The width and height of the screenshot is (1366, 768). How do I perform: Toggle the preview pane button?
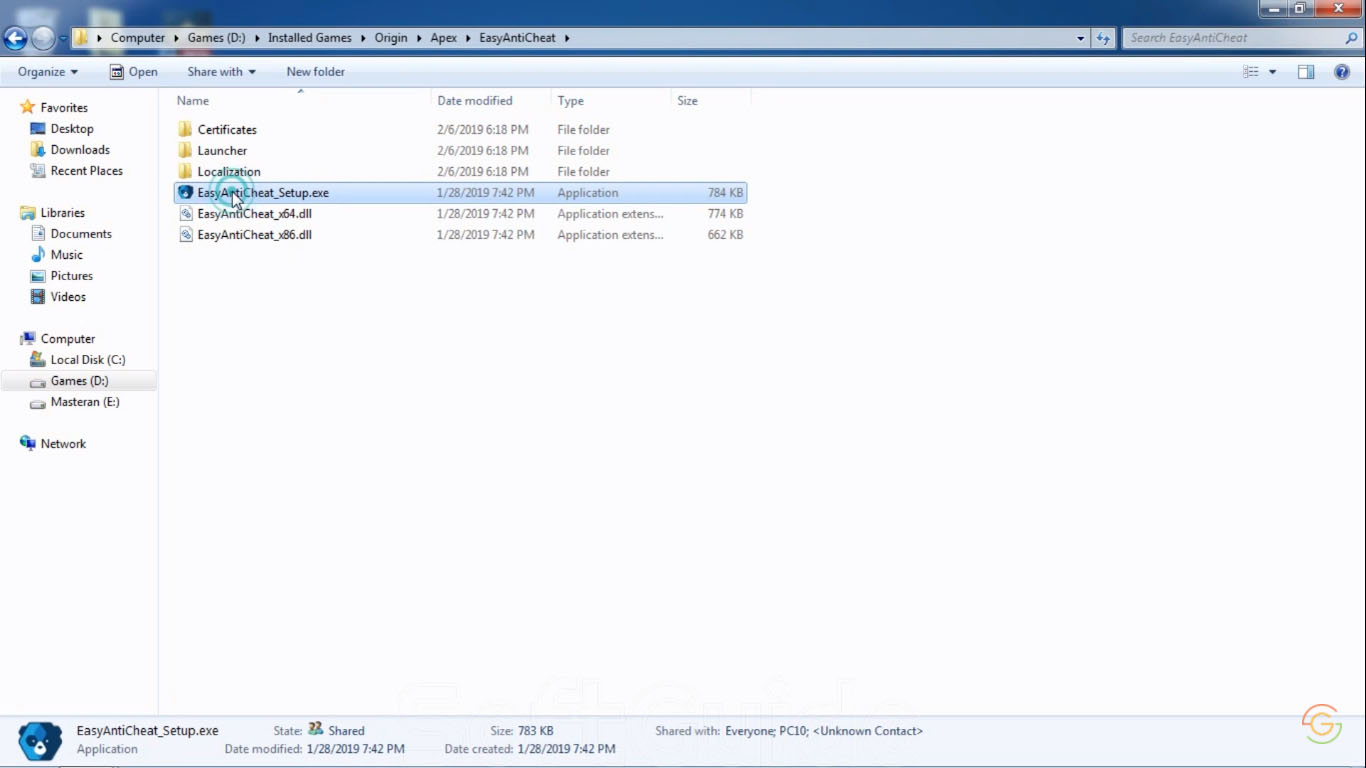1306,72
